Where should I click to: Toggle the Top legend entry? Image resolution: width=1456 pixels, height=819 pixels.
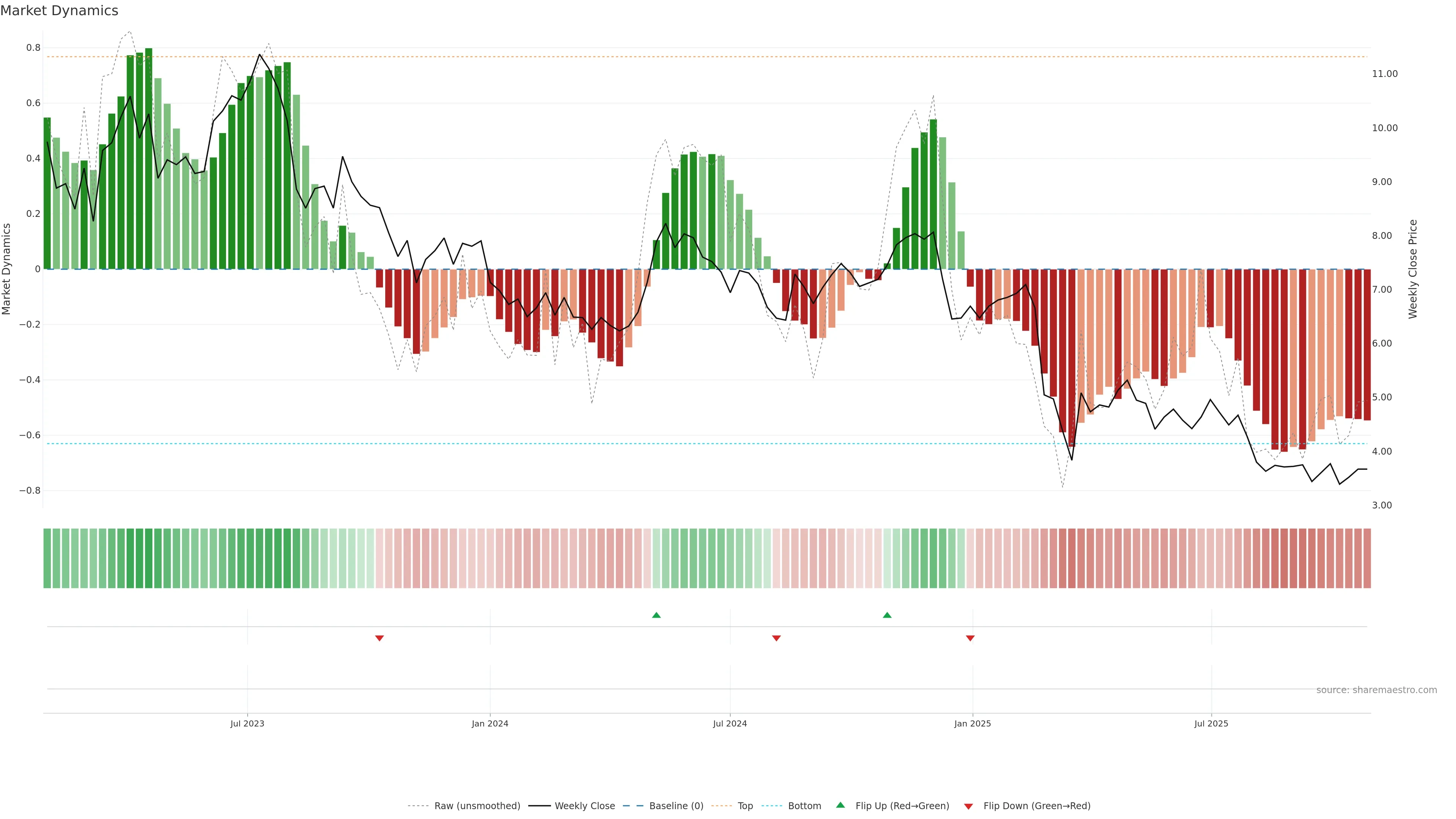pyautogui.click(x=745, y=805)
